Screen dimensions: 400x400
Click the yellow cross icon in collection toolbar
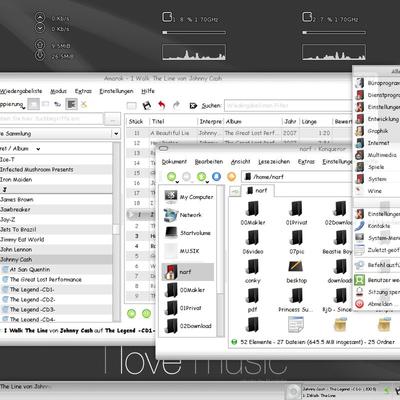[84, 105]
